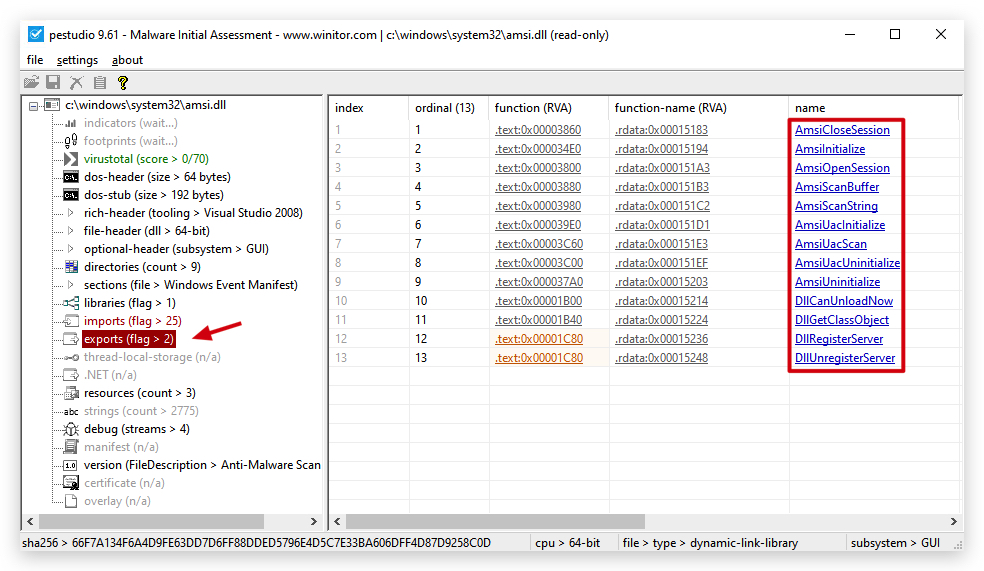Image resolution: width=984 pixels, height=571 pixels.
Task: Click the index column header
Action: pyautogui.click(x=369, y=108)
